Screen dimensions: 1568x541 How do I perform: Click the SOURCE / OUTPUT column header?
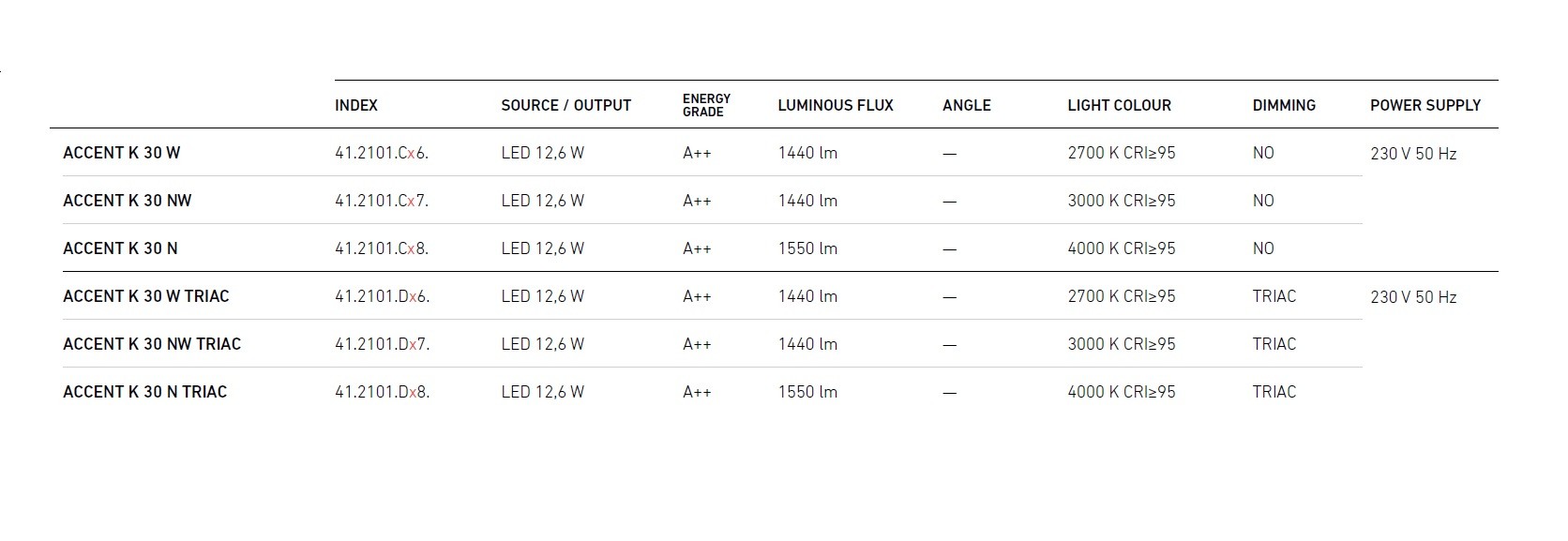click(565, 106)
